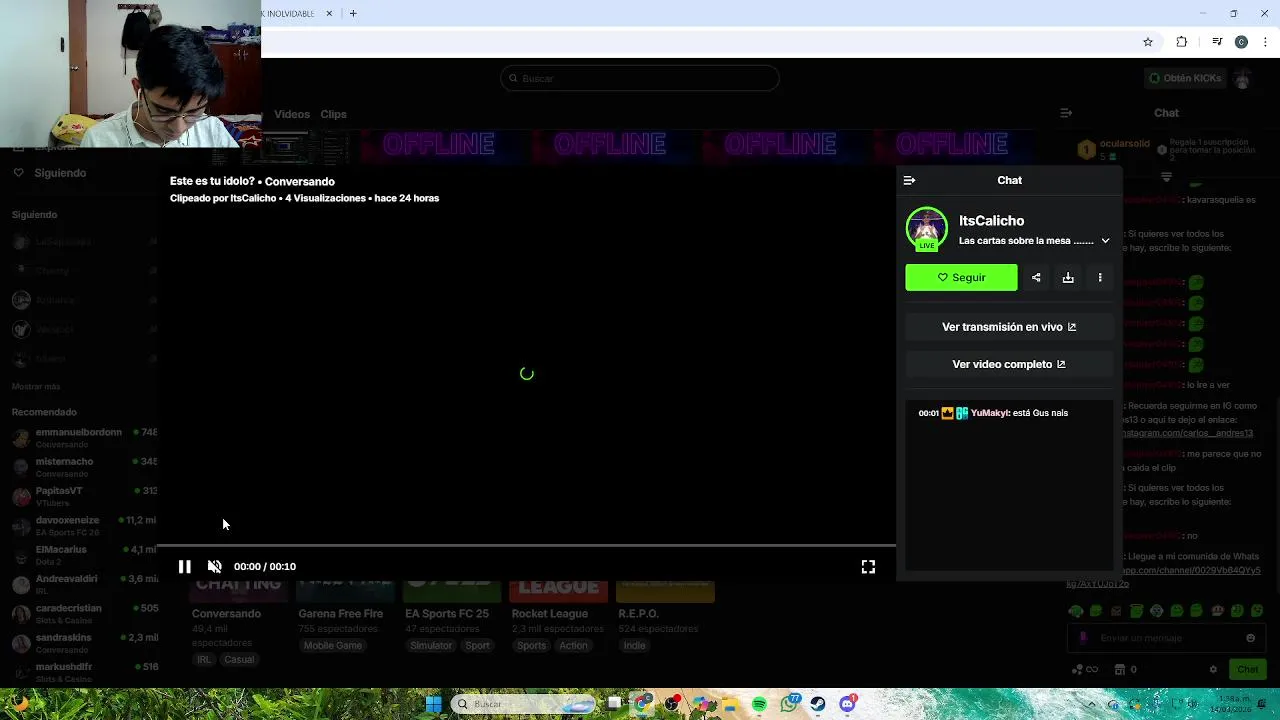Expand the stream title chevron

click(x=1105, y=241)
